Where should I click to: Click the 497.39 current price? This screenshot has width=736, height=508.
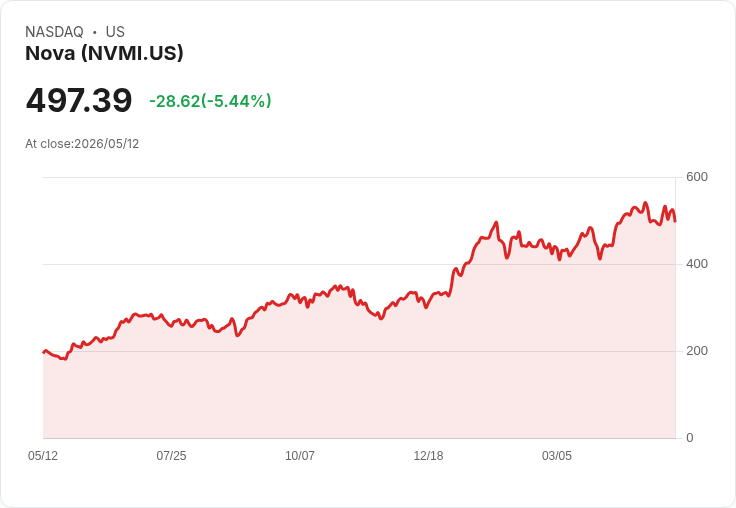click(x=79, y=100)
